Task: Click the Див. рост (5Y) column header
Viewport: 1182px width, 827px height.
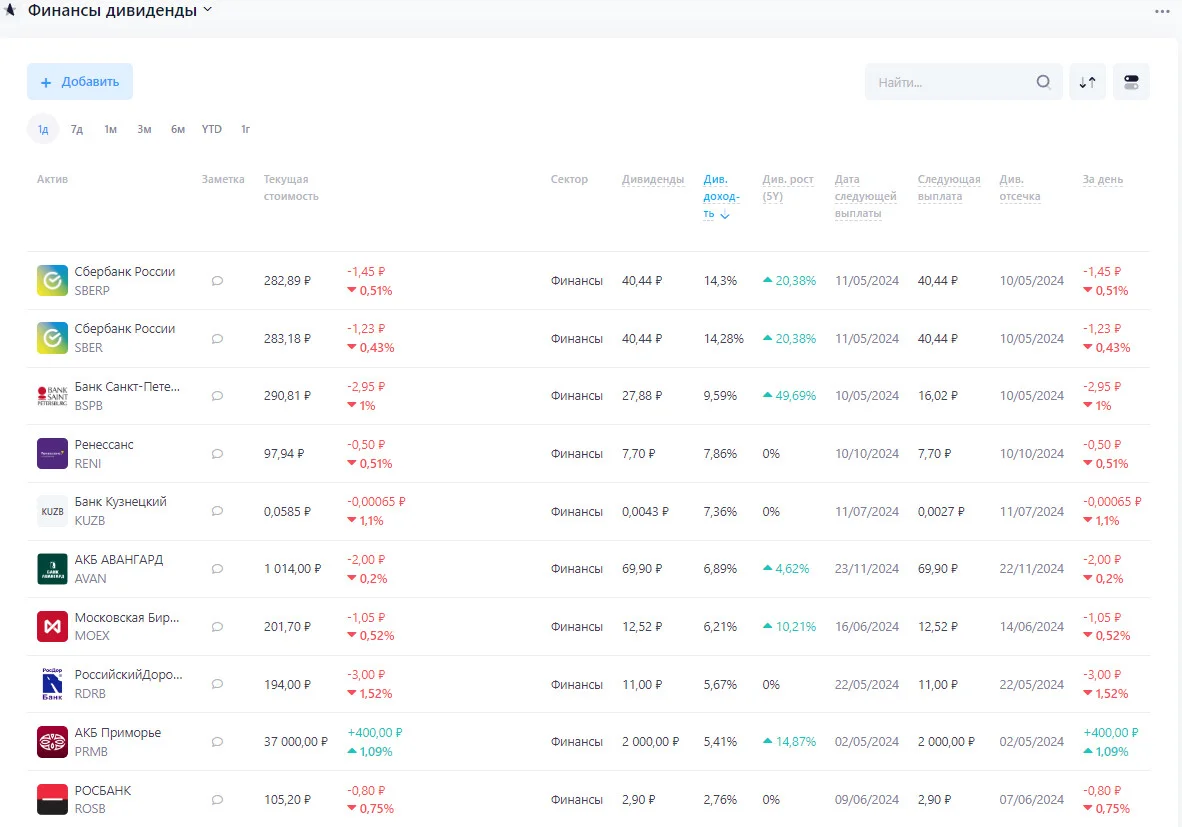Action: (x=788, y=188)
